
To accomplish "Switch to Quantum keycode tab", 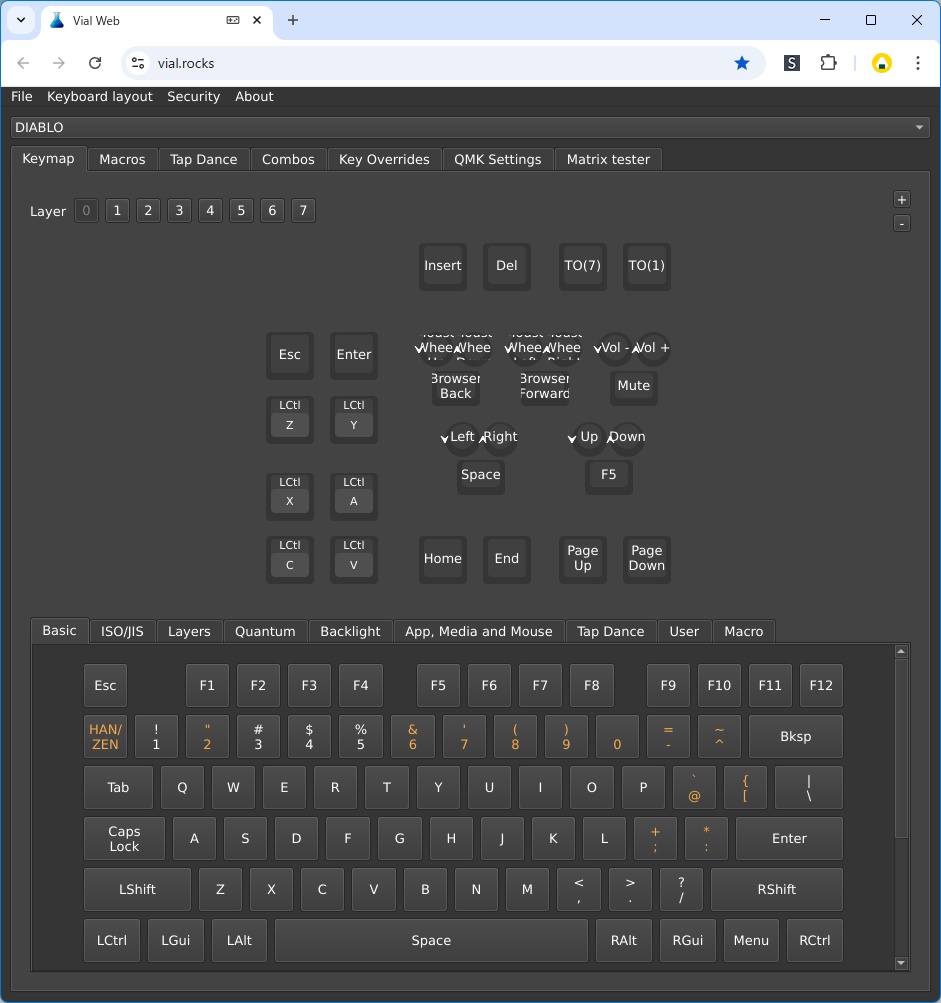I will click(265, 631).
